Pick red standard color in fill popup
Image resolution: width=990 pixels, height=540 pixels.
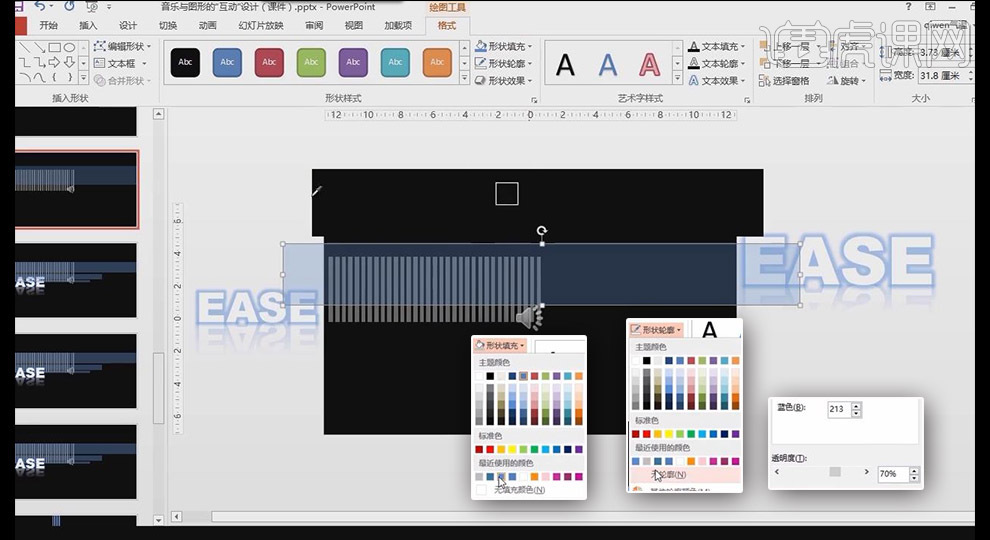pyautogui.click(x=491, y=450)
